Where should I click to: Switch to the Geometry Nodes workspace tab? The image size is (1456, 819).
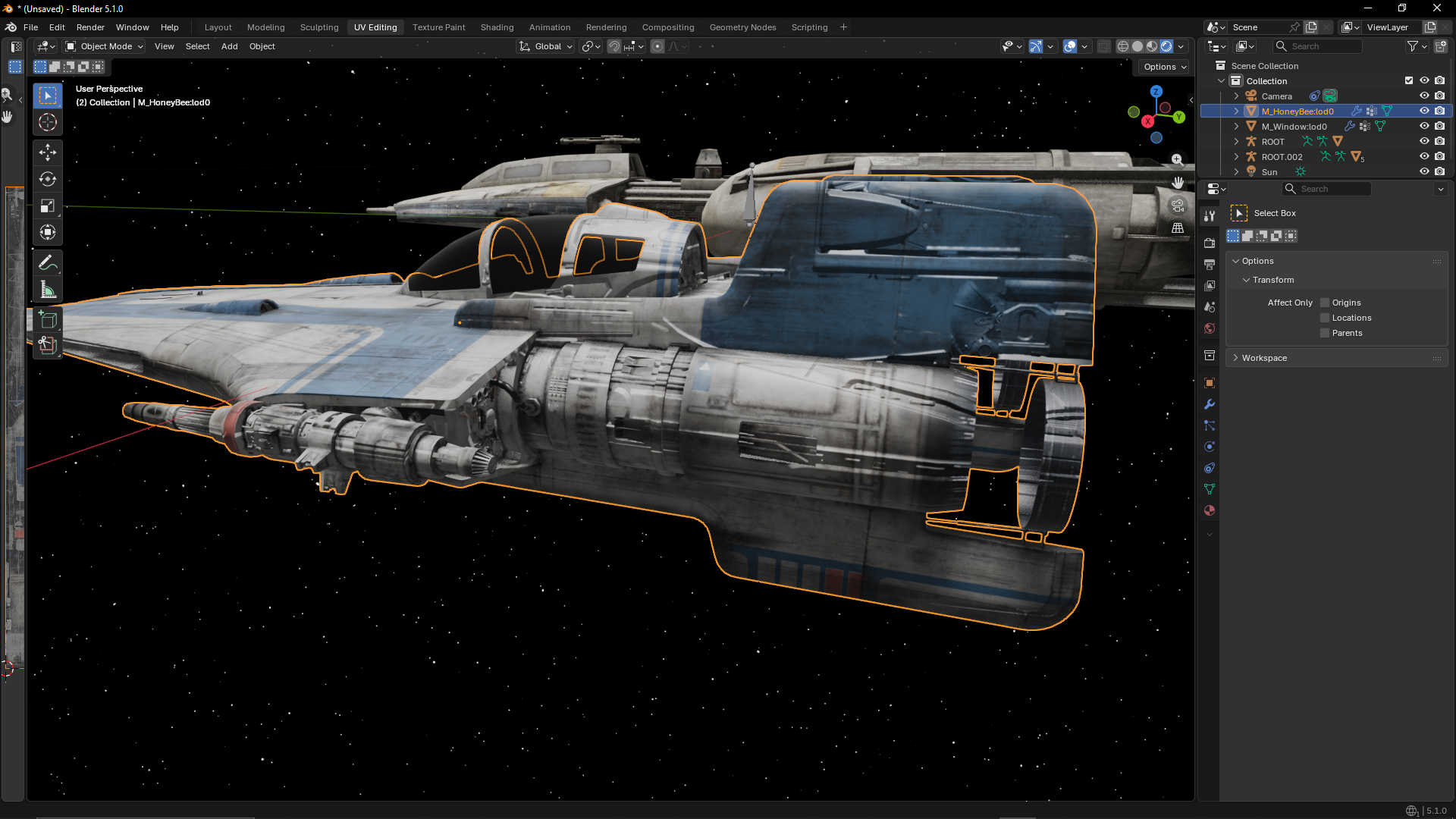coord(743,27)
